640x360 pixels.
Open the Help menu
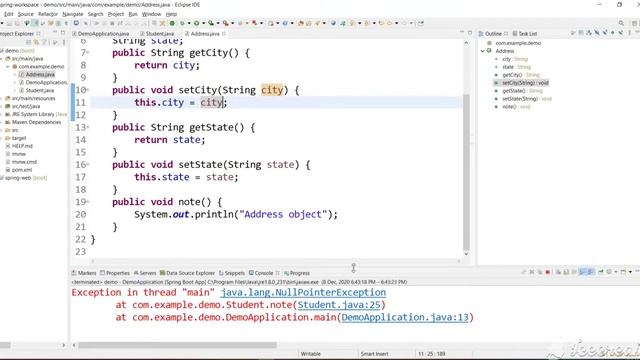click(171, 14)
